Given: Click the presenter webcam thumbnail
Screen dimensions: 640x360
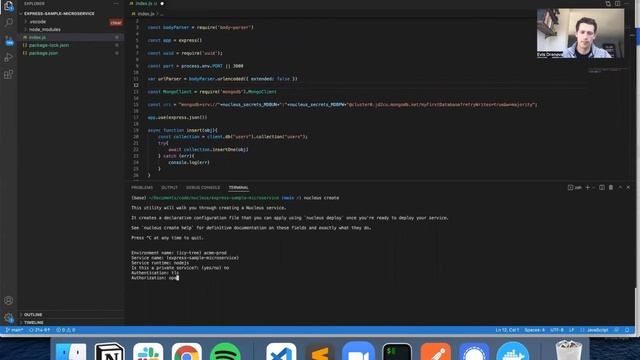Looking at the screenshot, I should pyautogui.click(x=580, y=33).
